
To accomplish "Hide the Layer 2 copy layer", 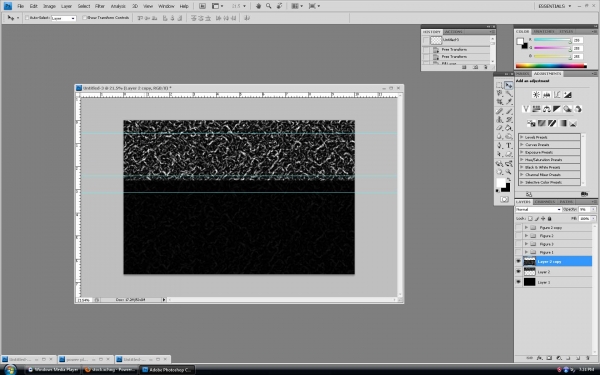I will click(518, 261).
